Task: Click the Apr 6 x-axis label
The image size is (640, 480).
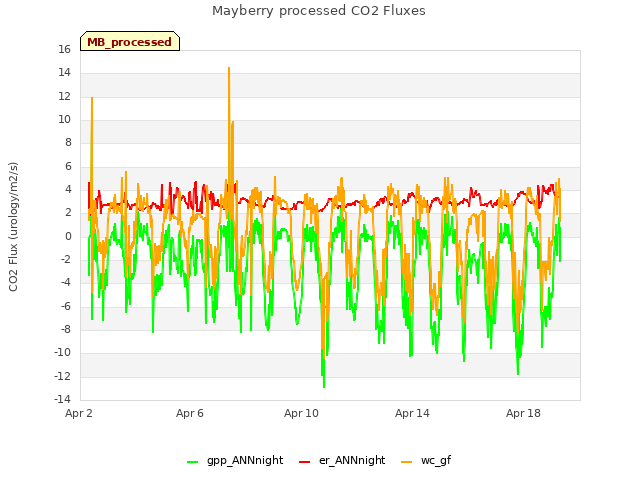Action: click(x=190, y=413)
